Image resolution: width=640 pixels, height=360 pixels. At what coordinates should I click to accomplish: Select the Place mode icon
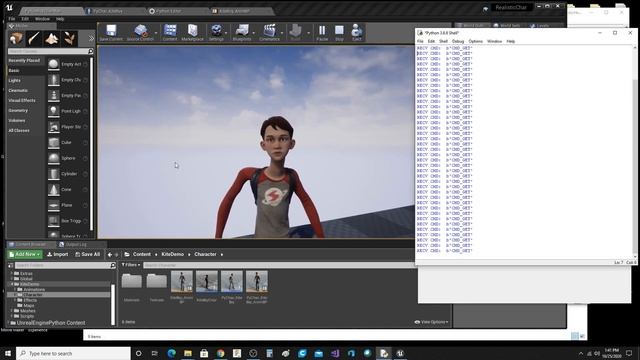coord(16,38)
